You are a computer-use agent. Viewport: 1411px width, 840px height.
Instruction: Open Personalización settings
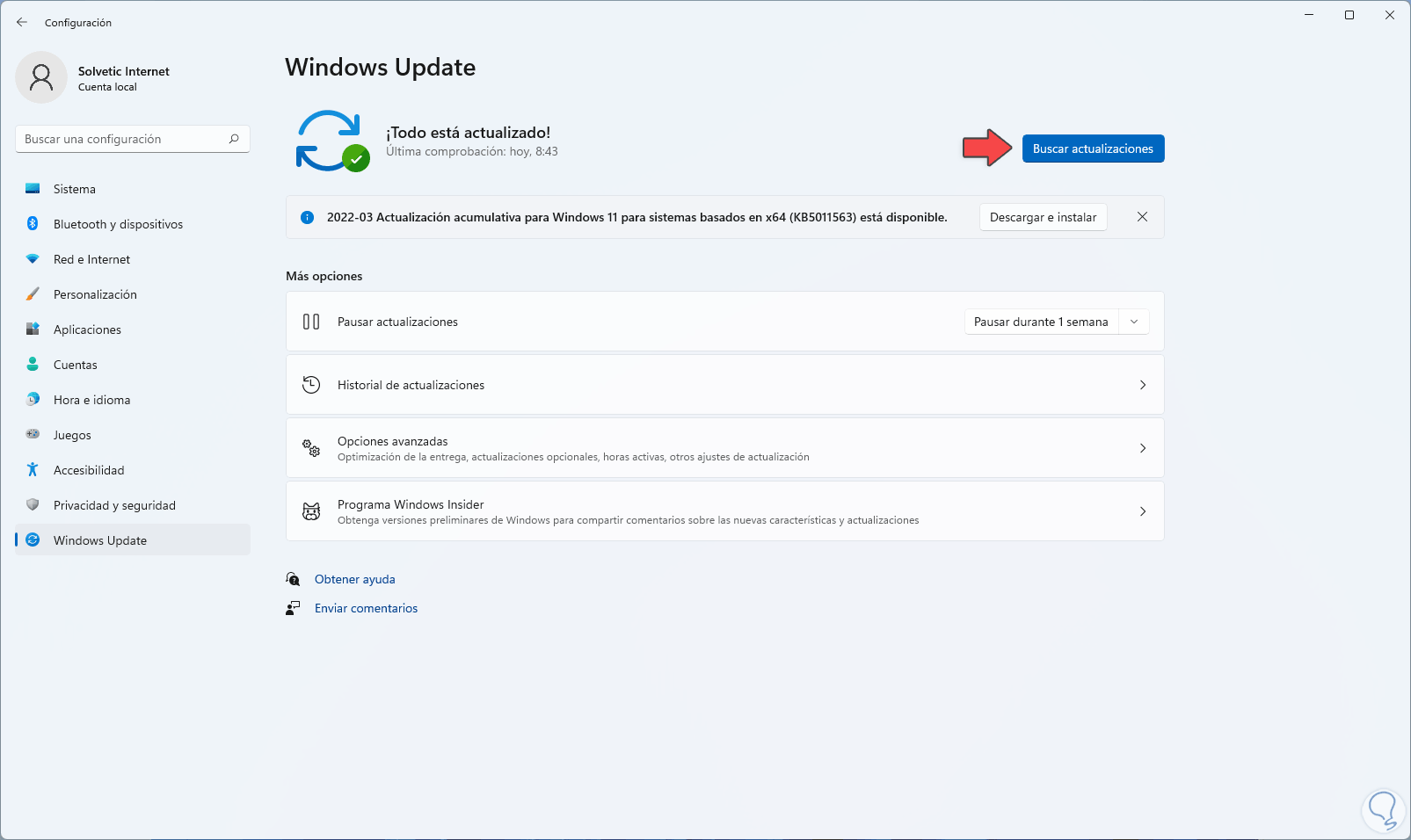pos(133,294)
